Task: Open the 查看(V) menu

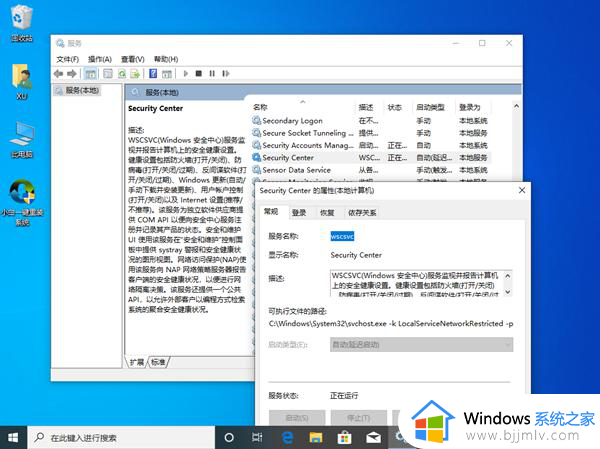Action: [x=133, y=59]
